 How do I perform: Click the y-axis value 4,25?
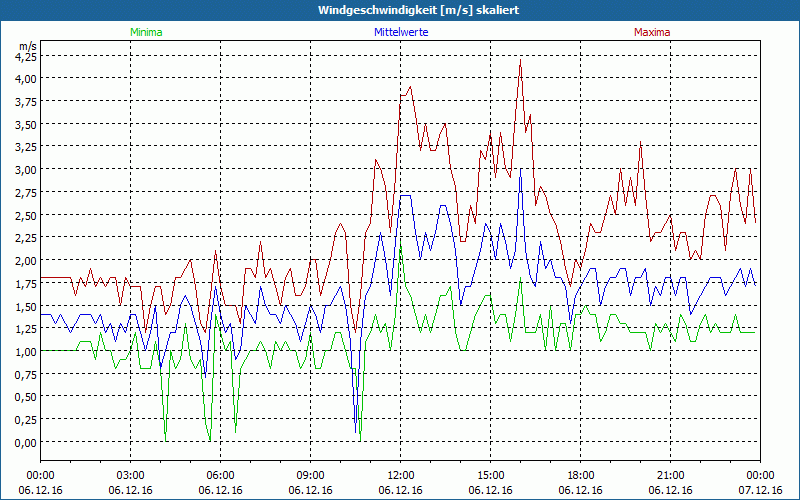pos(26,57)
